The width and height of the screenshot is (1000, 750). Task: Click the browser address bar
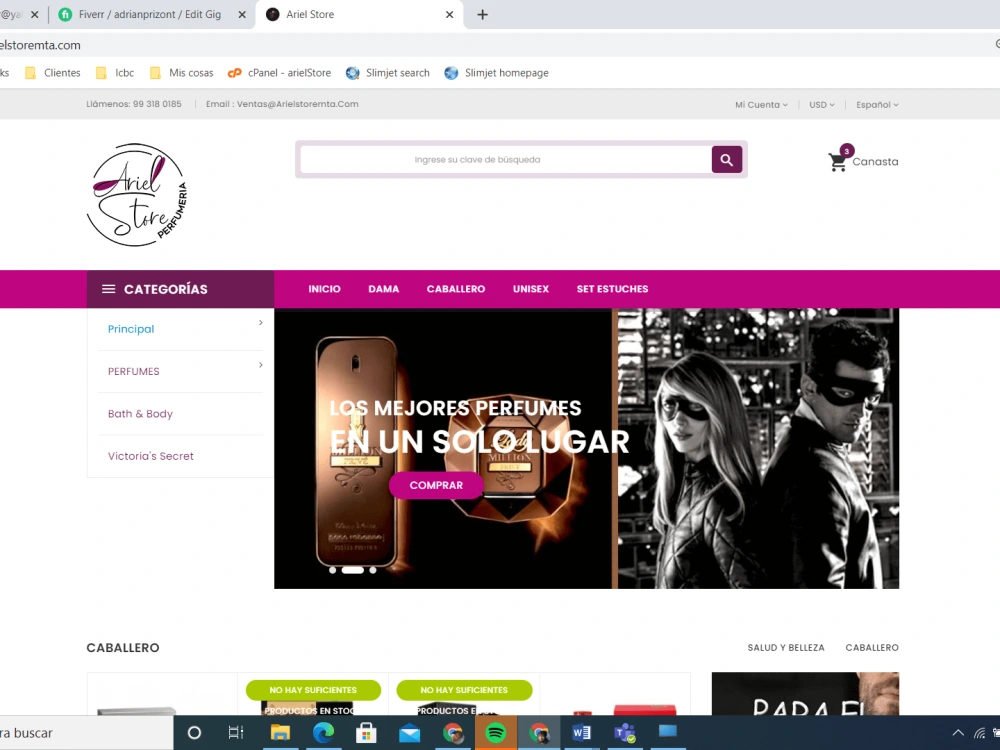coord(497,45)
